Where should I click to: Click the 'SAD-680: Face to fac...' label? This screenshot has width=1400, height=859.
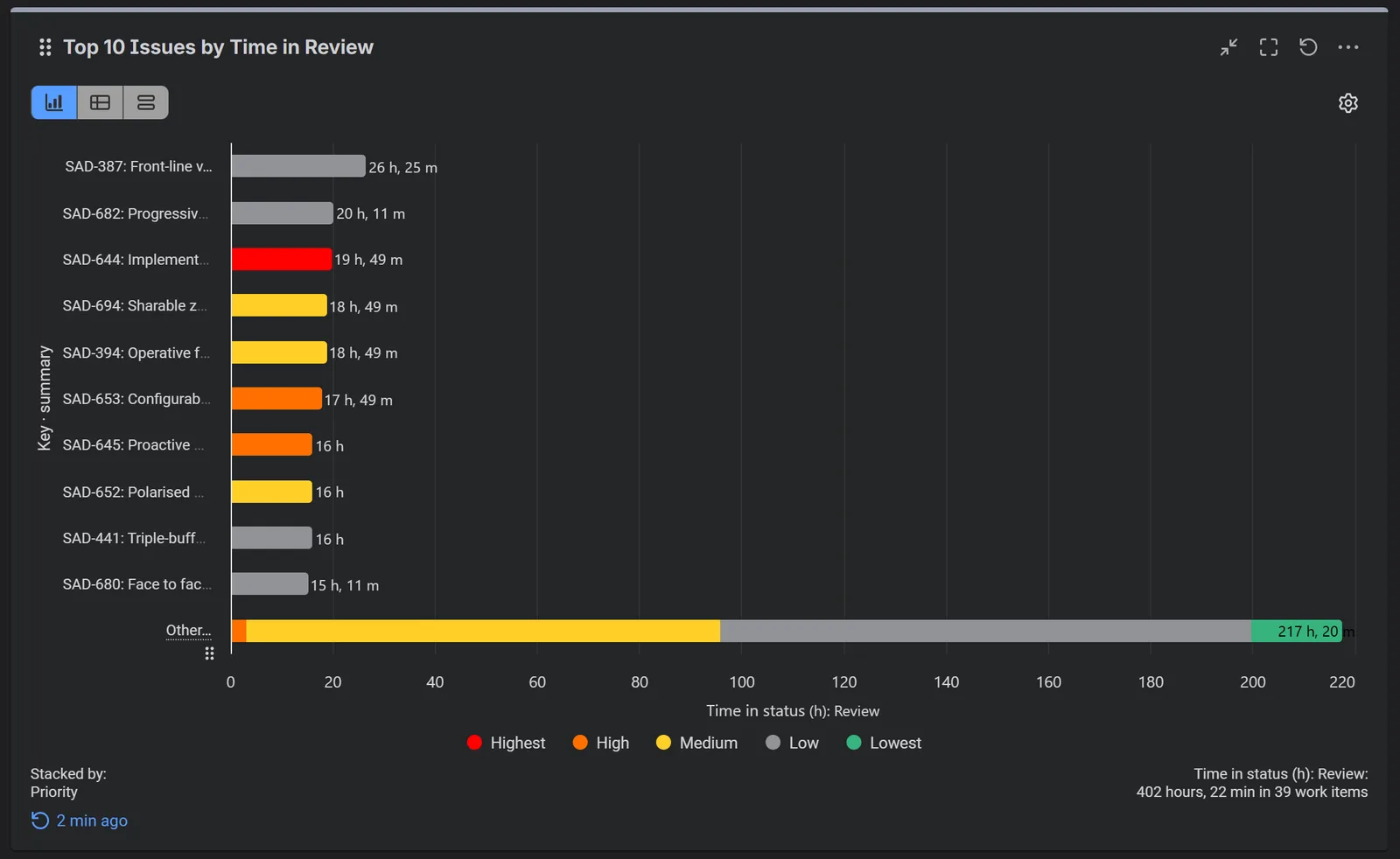point(136,584)
